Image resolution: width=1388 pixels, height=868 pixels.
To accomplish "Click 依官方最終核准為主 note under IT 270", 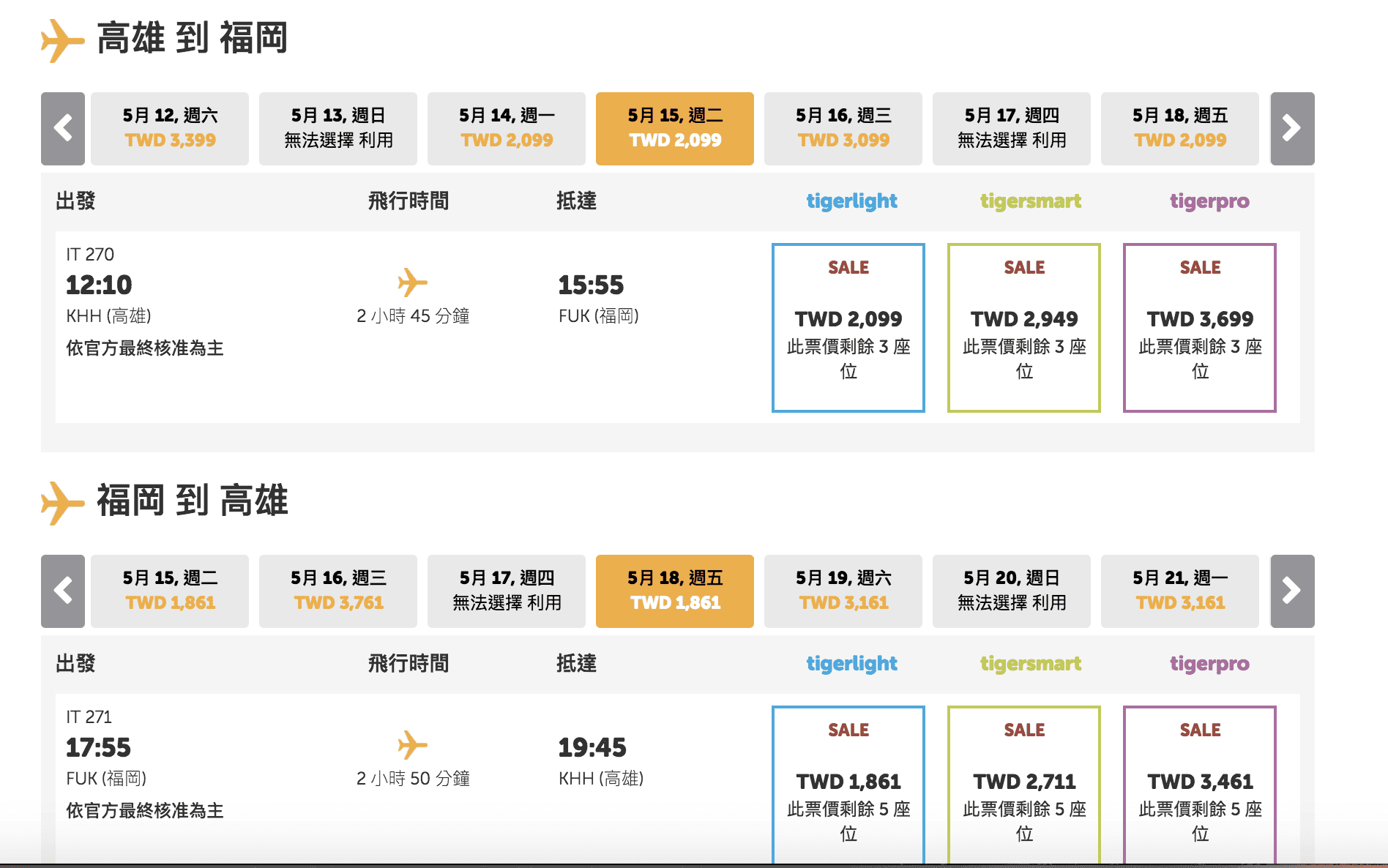I will tap(145, 348).
